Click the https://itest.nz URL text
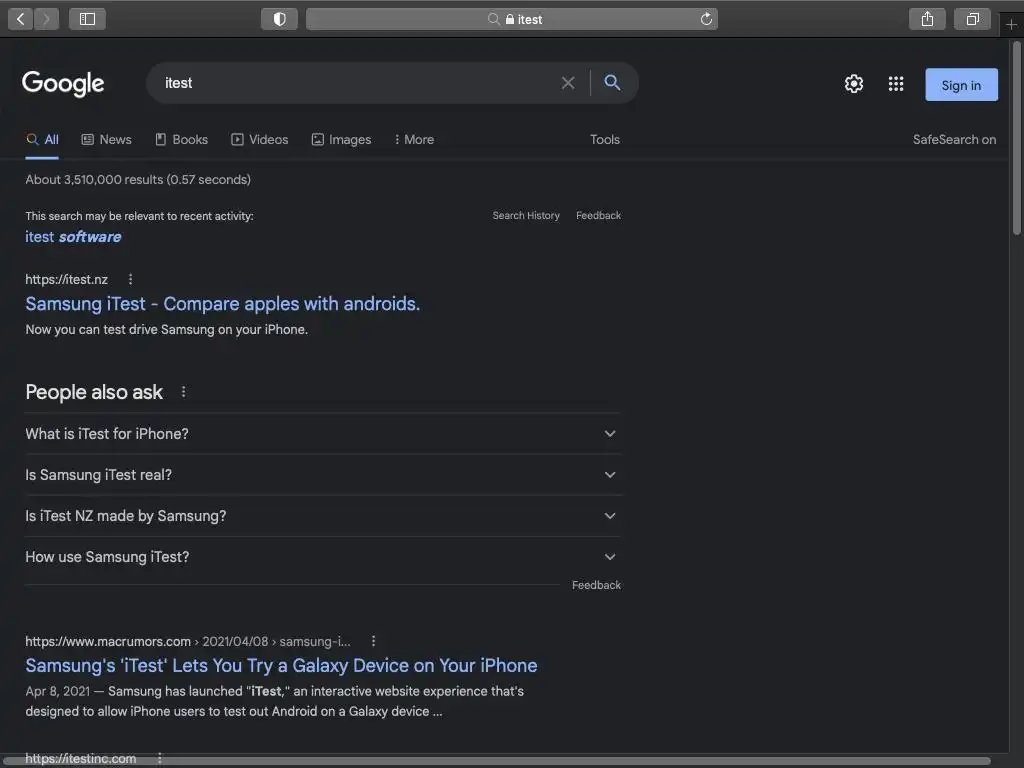This screenshot has width=1024, height=768. click(67, 280)
